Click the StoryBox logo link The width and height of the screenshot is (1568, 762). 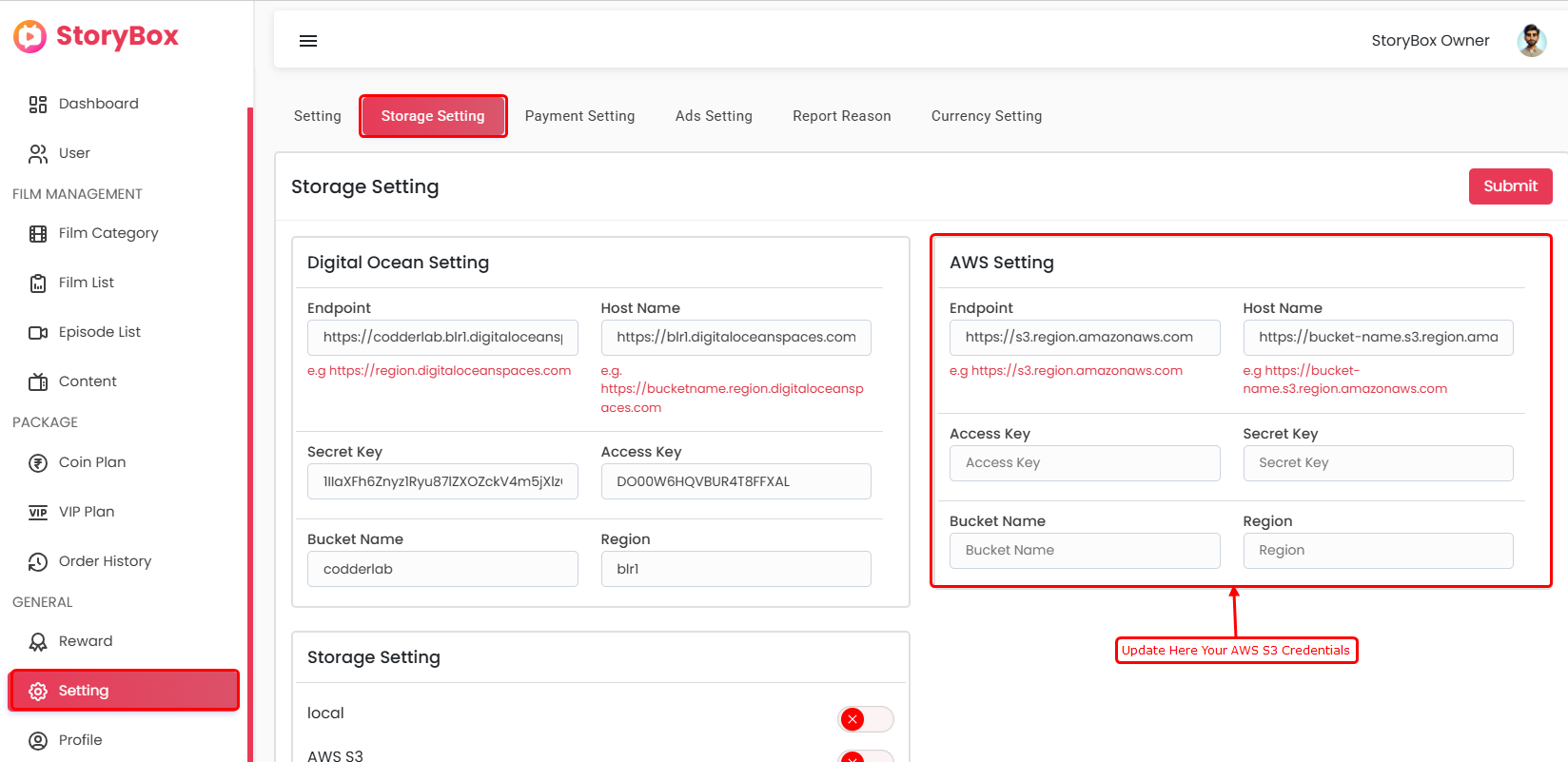(x=96, y=36)
